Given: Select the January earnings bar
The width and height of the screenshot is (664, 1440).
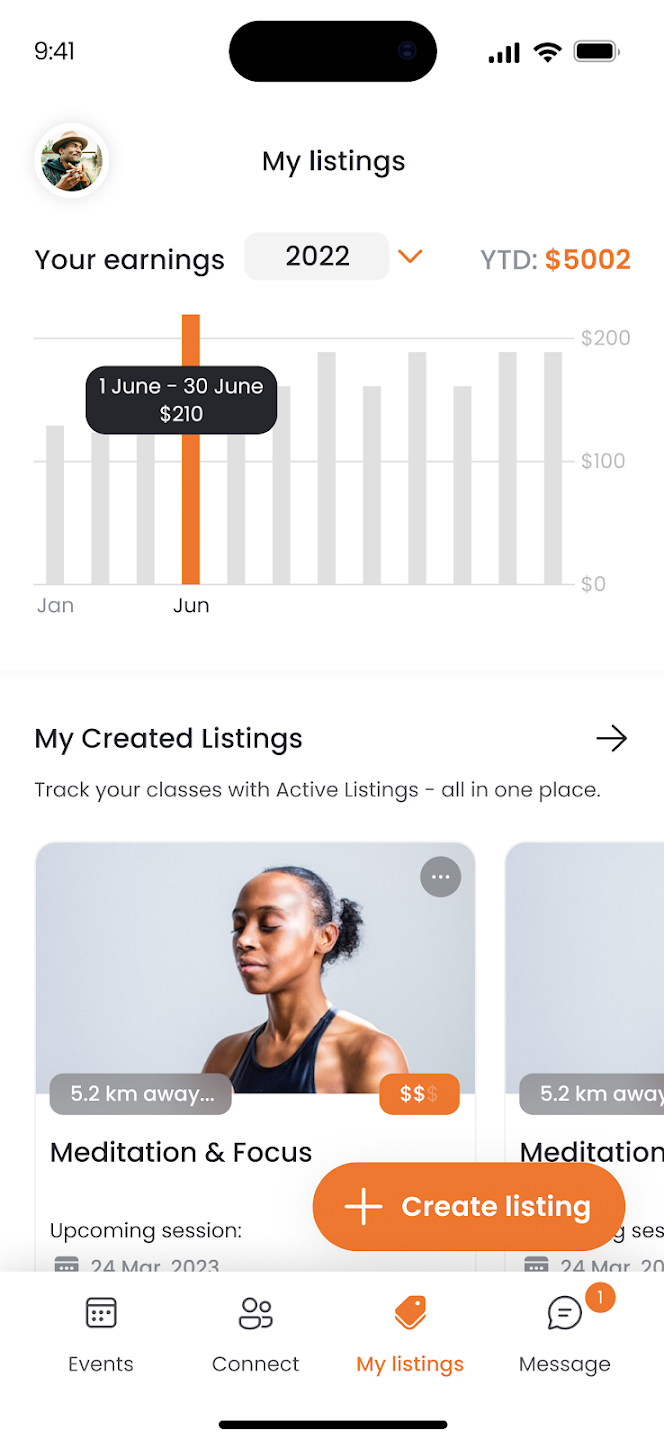Looking at the screenshot, I should click(x=55, y=505).
